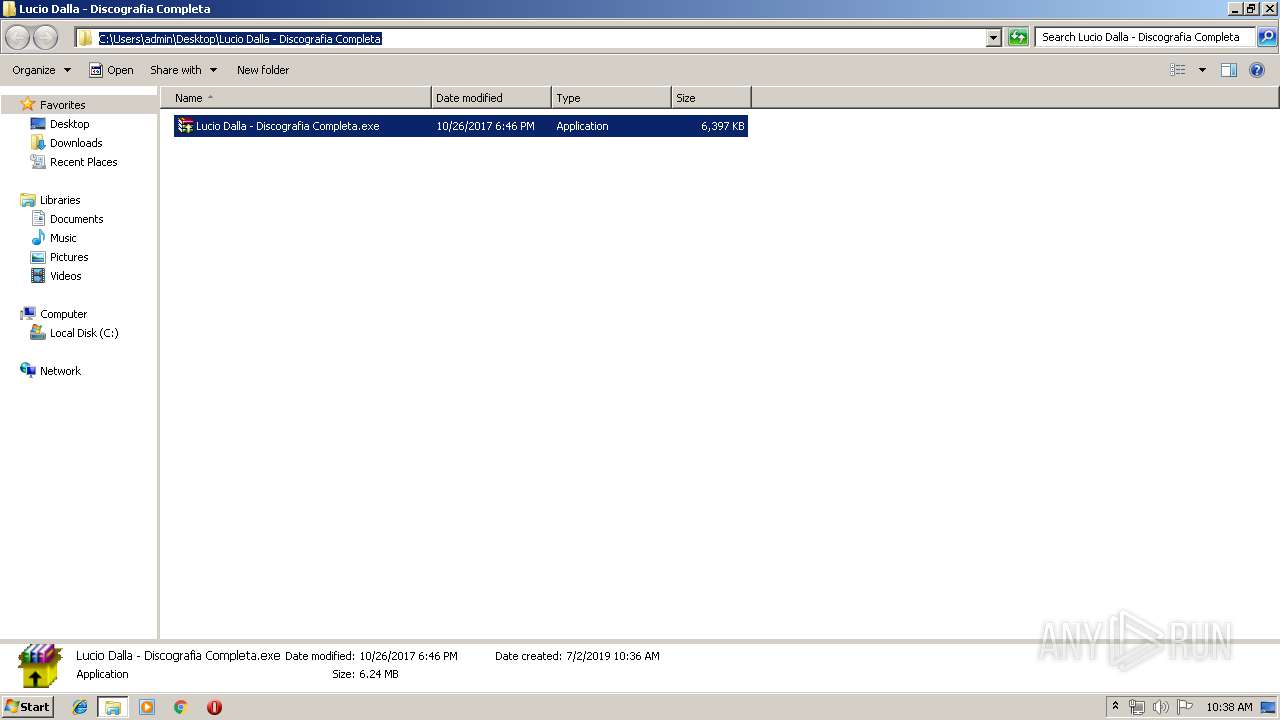
Task: Open the Organize menu
Action: [x=41, y=70]
